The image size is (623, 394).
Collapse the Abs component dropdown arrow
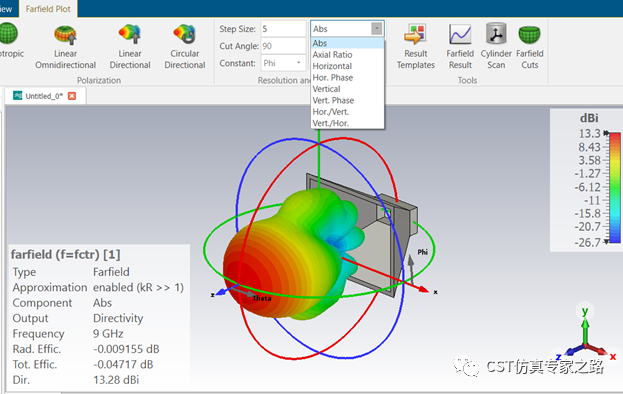coord(377,29)
